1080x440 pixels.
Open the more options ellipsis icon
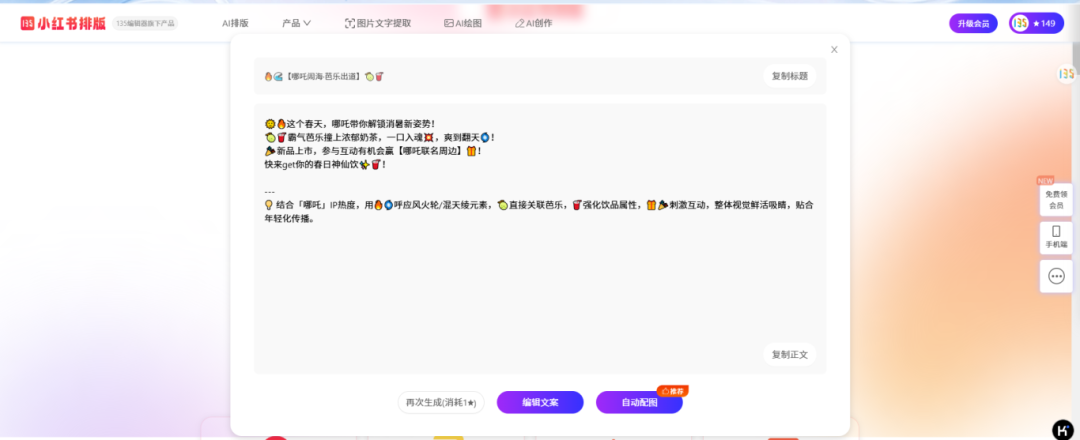click(1056, 276)
